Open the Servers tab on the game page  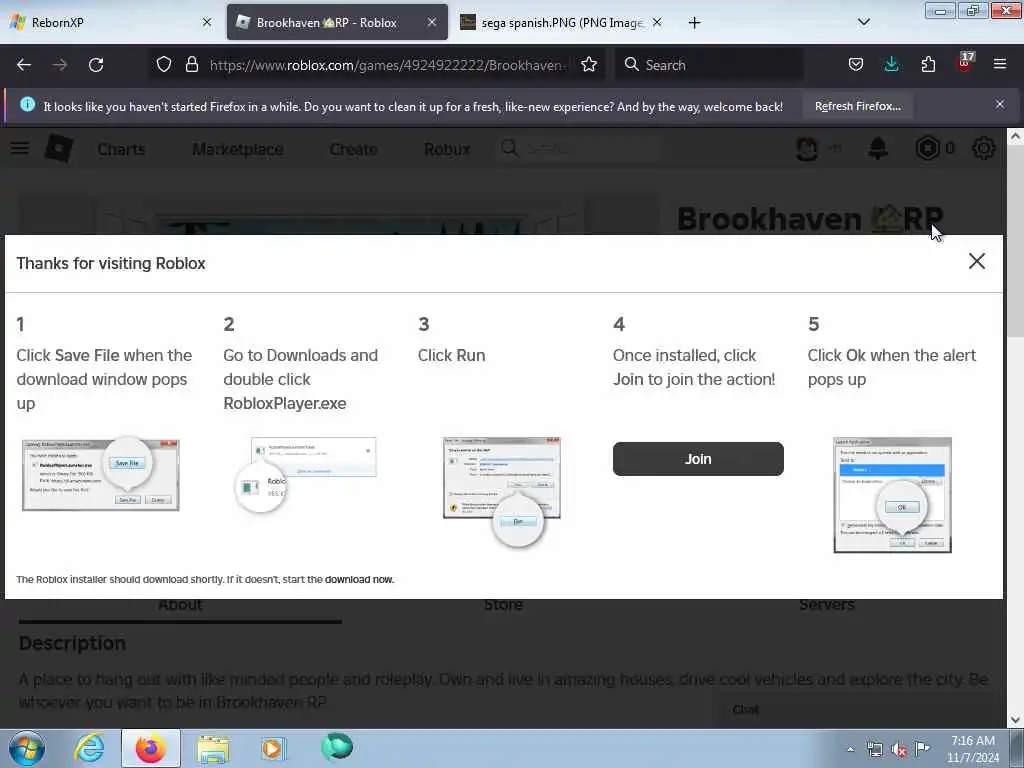[827, 605]
